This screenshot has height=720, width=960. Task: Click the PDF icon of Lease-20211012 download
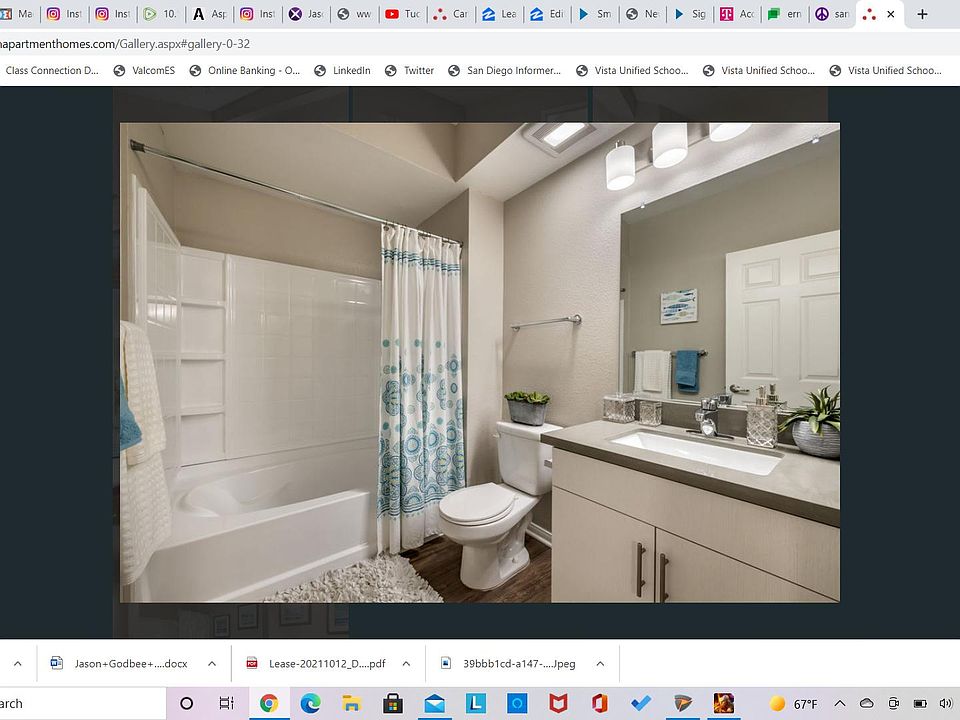252,663
